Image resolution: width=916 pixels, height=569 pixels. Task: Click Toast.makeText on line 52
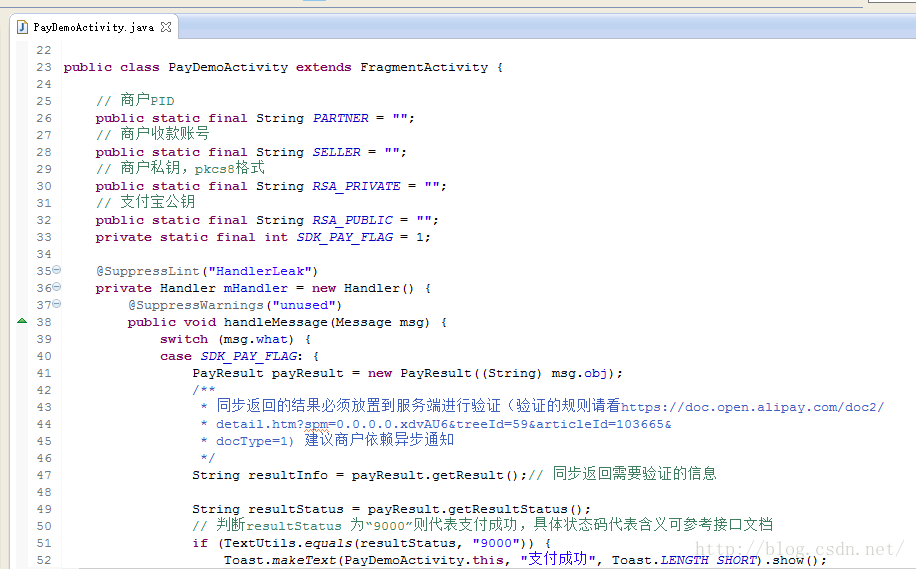tap(280, 560)
